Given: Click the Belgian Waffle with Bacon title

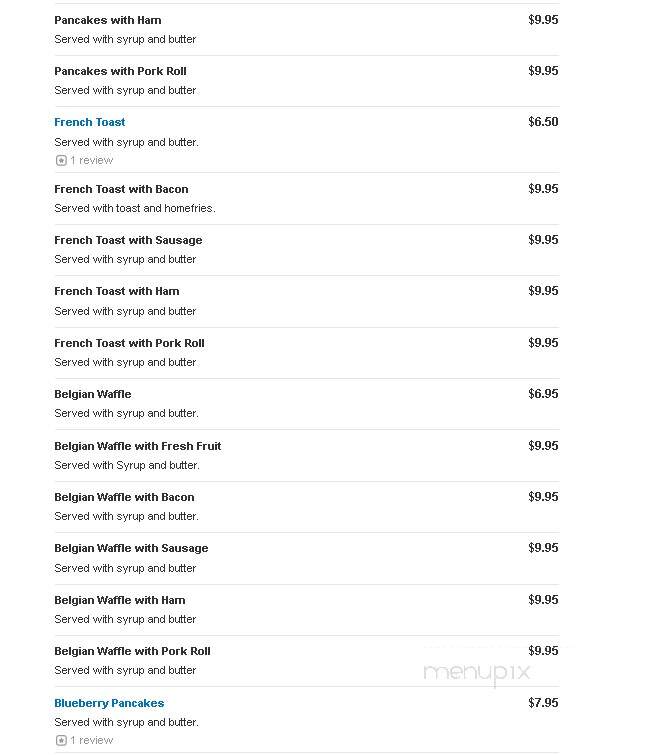Looking at the screenshot, I should click(x=124, y=497).
